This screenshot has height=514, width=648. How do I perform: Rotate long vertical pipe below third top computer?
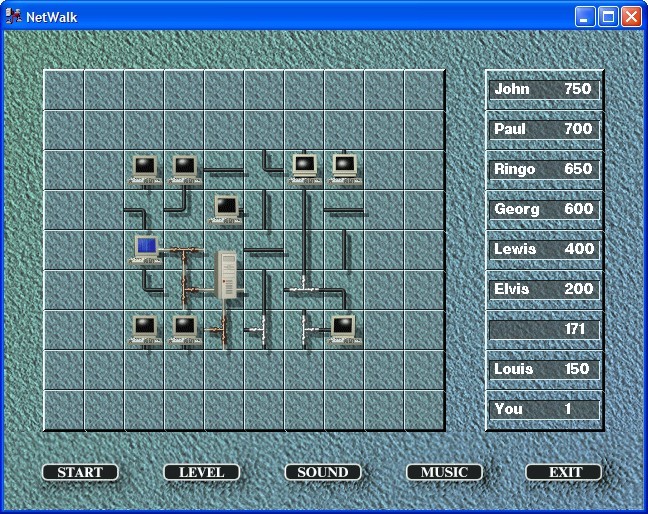click(305, 210)
